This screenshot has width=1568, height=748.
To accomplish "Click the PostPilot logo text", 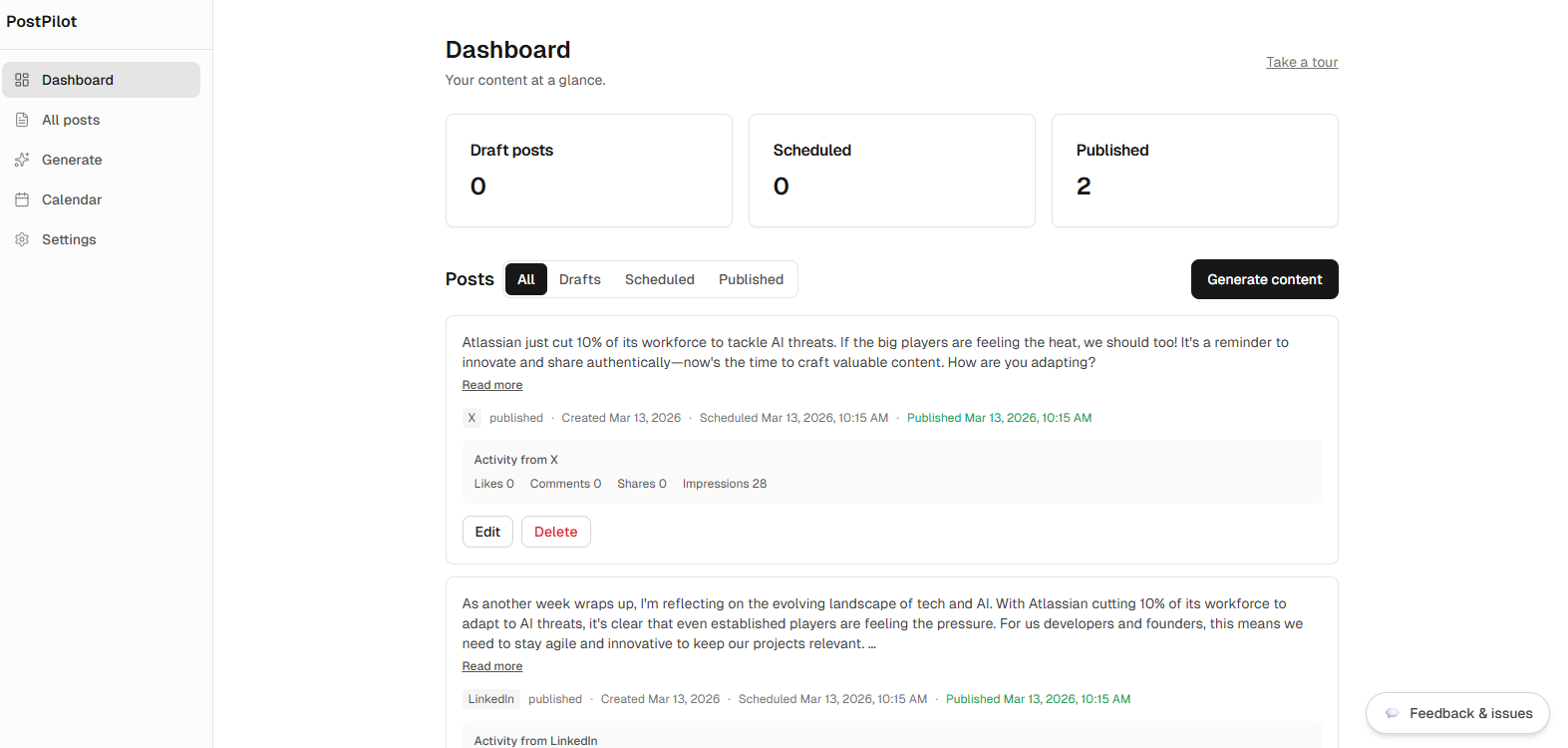I will tap(42, 21).
